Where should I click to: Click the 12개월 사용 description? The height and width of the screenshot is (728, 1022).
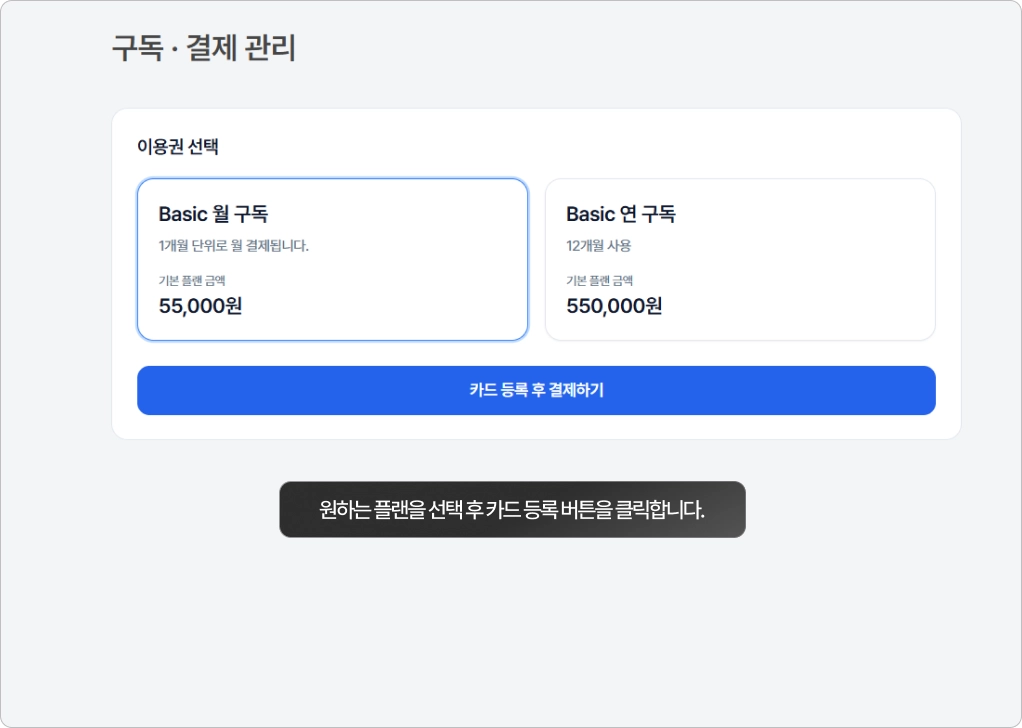(x=599, y=246)
